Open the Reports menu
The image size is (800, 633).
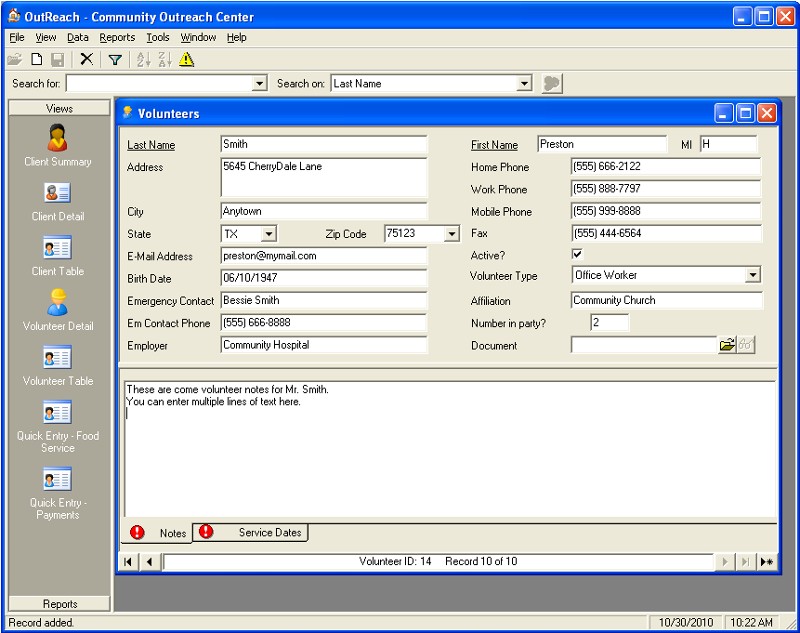click(117, 37)
